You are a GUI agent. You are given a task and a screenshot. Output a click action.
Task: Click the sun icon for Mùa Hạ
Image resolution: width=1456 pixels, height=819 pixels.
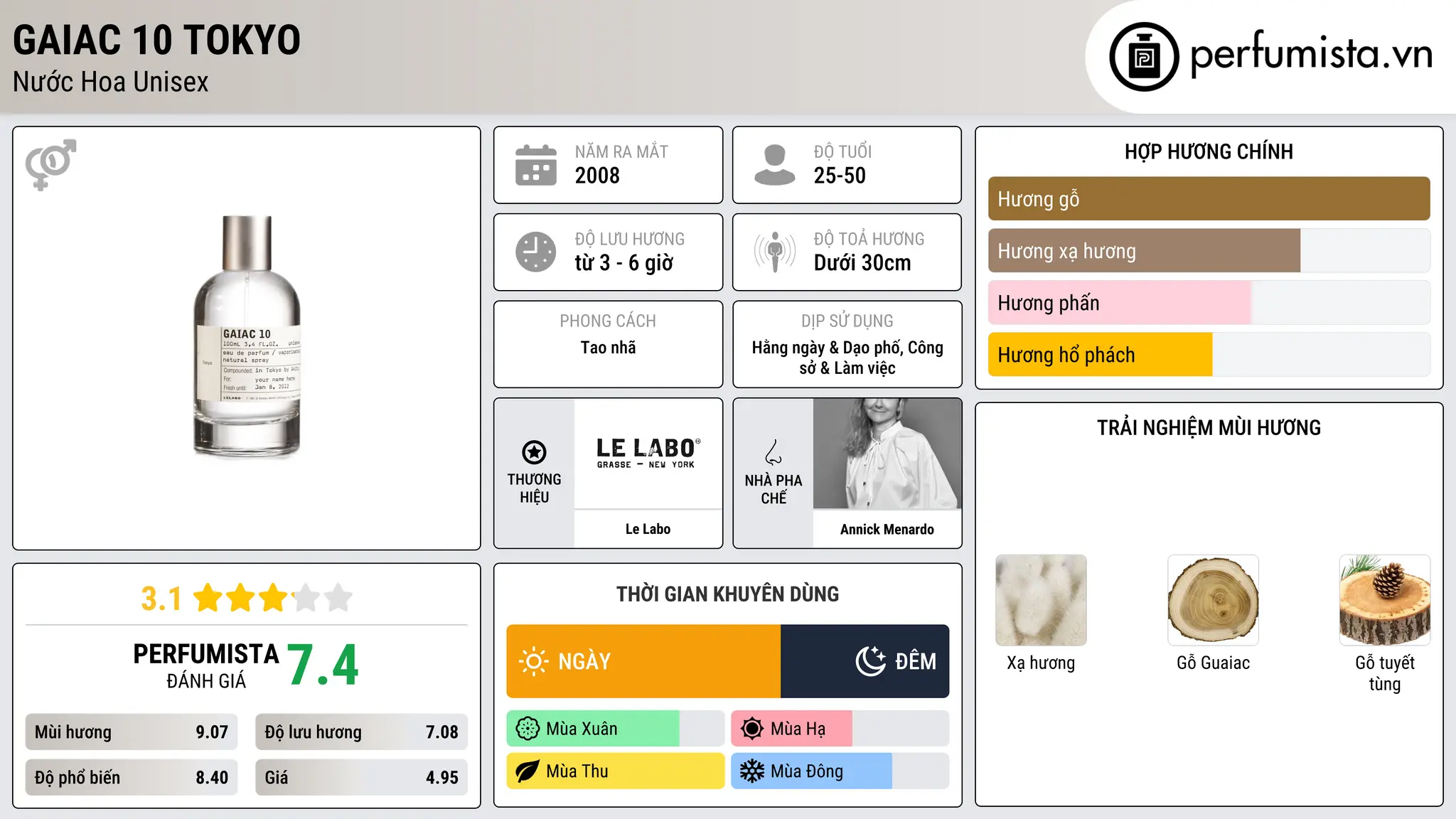[x=752, y=729]
